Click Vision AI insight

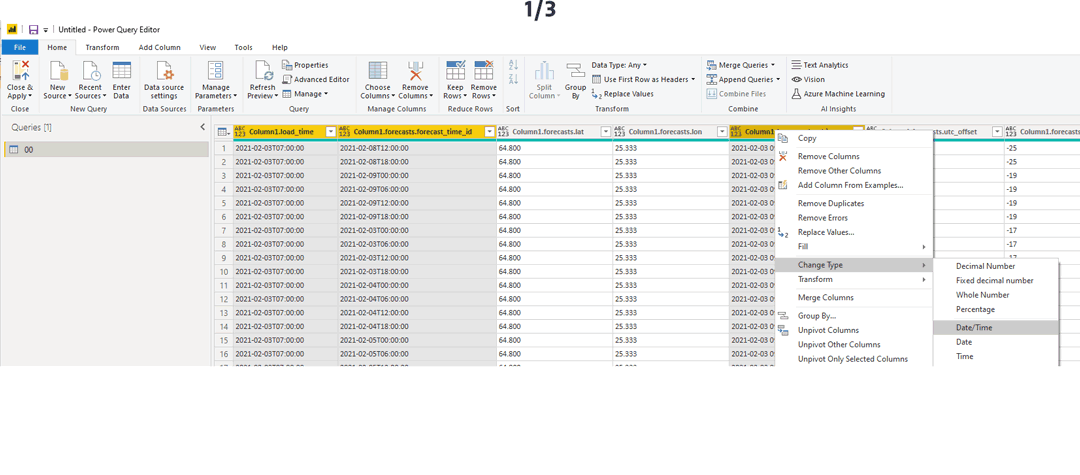click(x=808, y=79)
